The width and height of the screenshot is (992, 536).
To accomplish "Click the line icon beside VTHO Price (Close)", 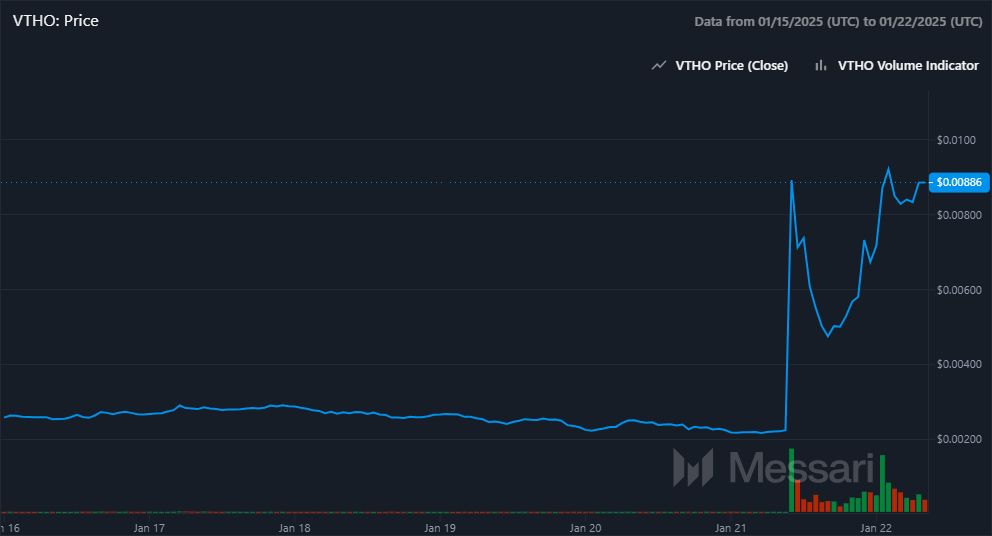I will 658,66.
